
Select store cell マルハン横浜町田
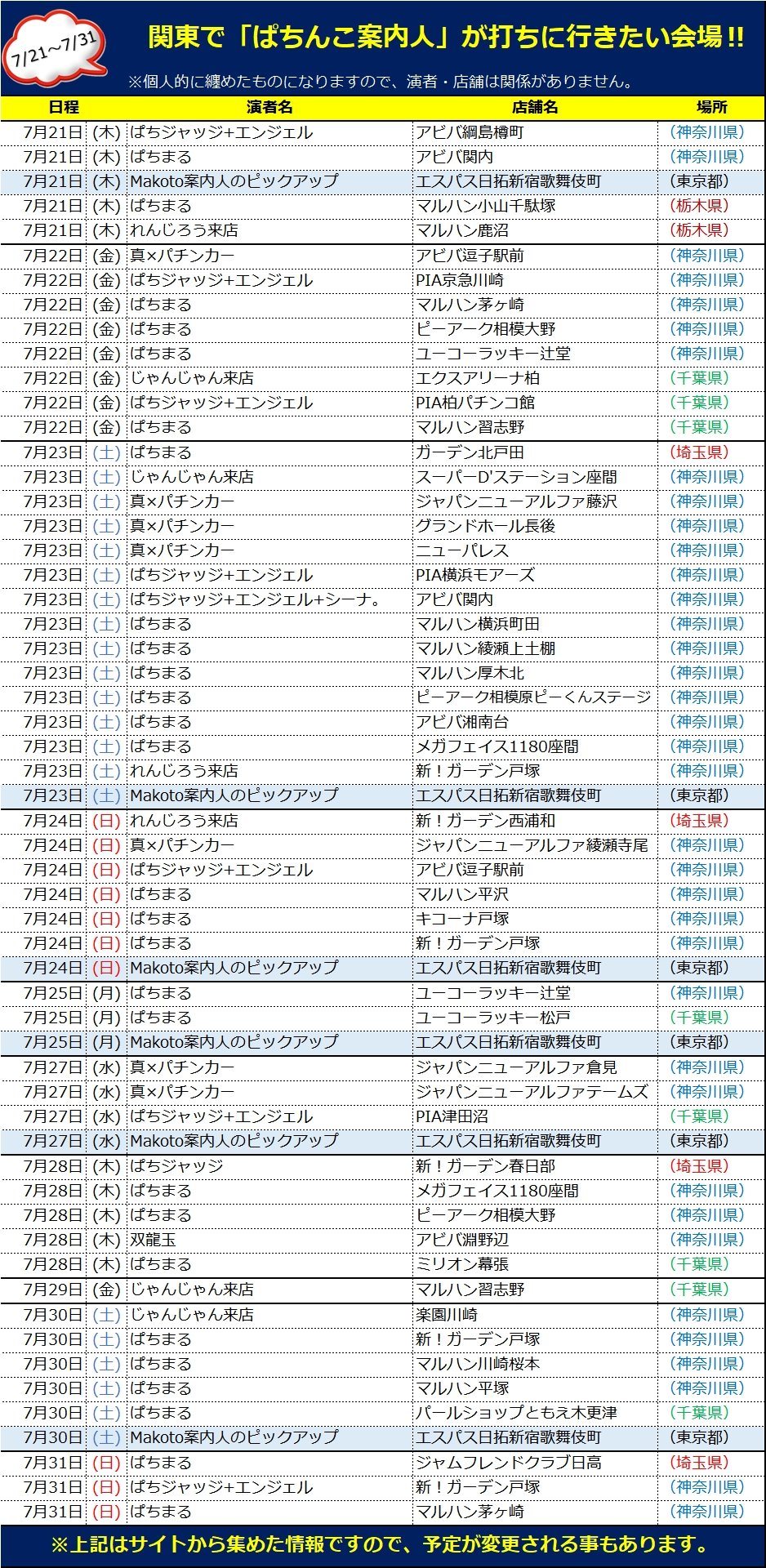(x=535, y=624)
